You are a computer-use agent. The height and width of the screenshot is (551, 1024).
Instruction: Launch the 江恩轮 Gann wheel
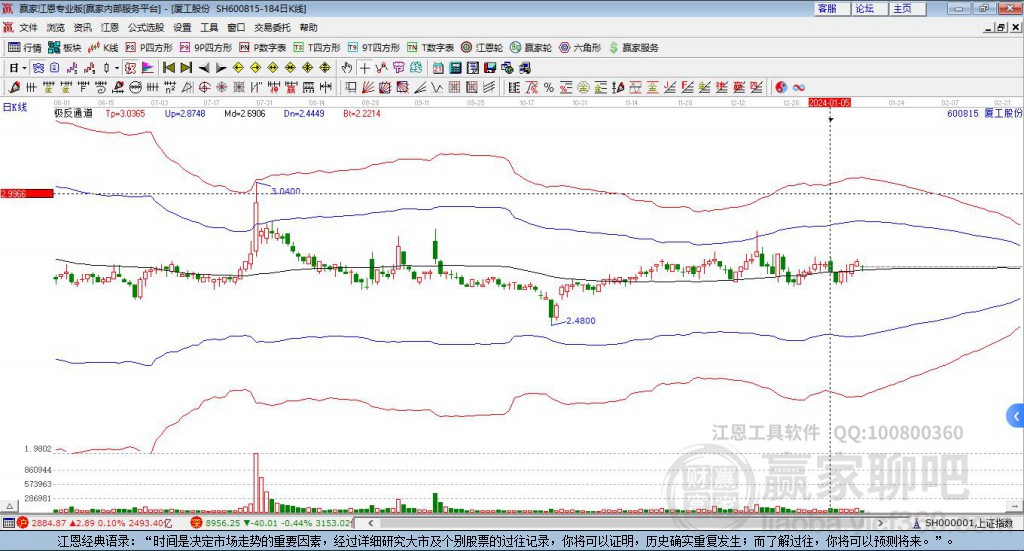[482, 48]
